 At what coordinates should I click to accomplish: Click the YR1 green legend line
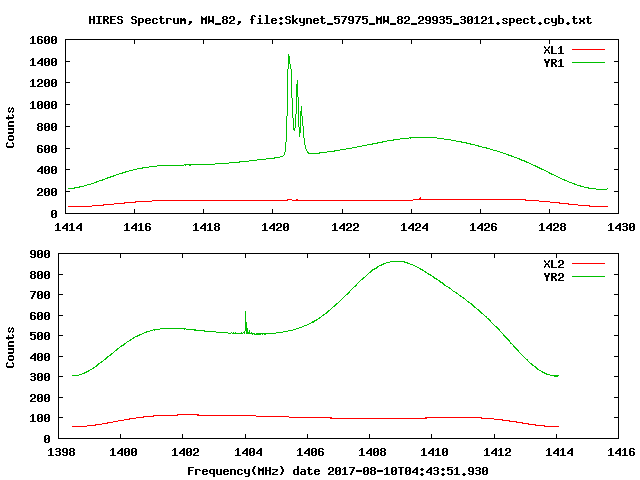coord(588,63)
